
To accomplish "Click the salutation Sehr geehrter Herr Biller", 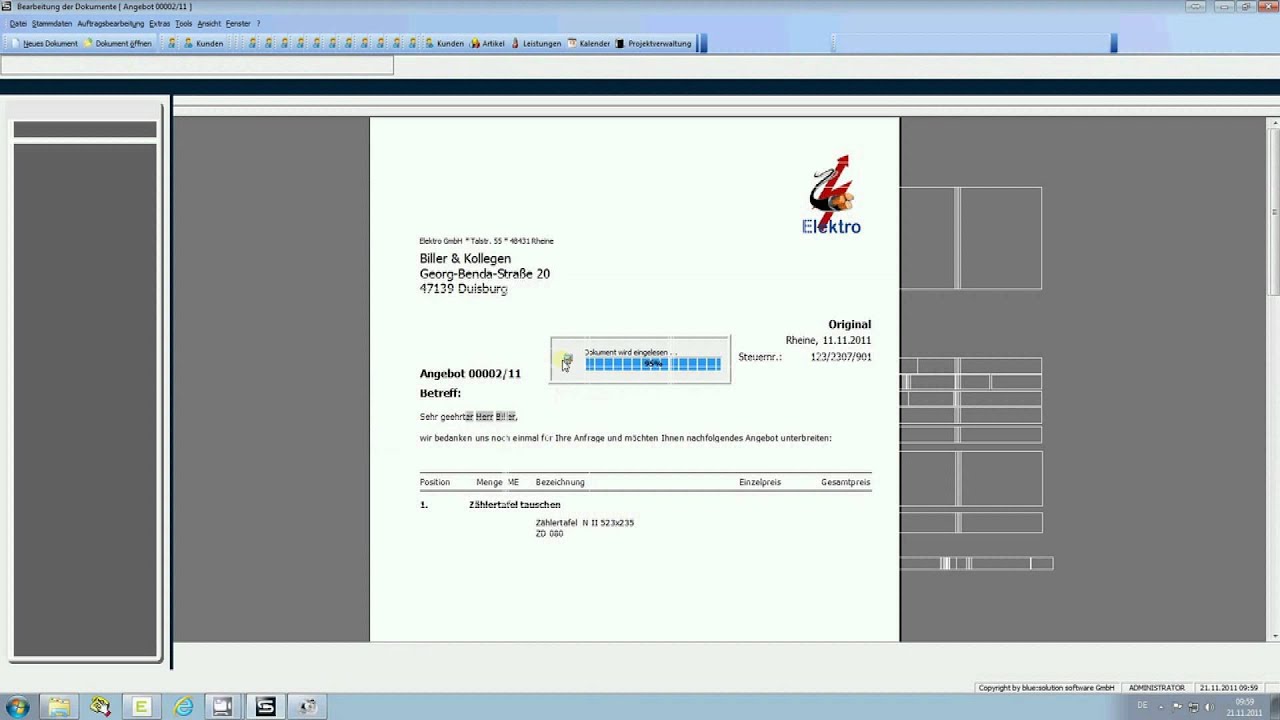I will click(x=468, y=417).
